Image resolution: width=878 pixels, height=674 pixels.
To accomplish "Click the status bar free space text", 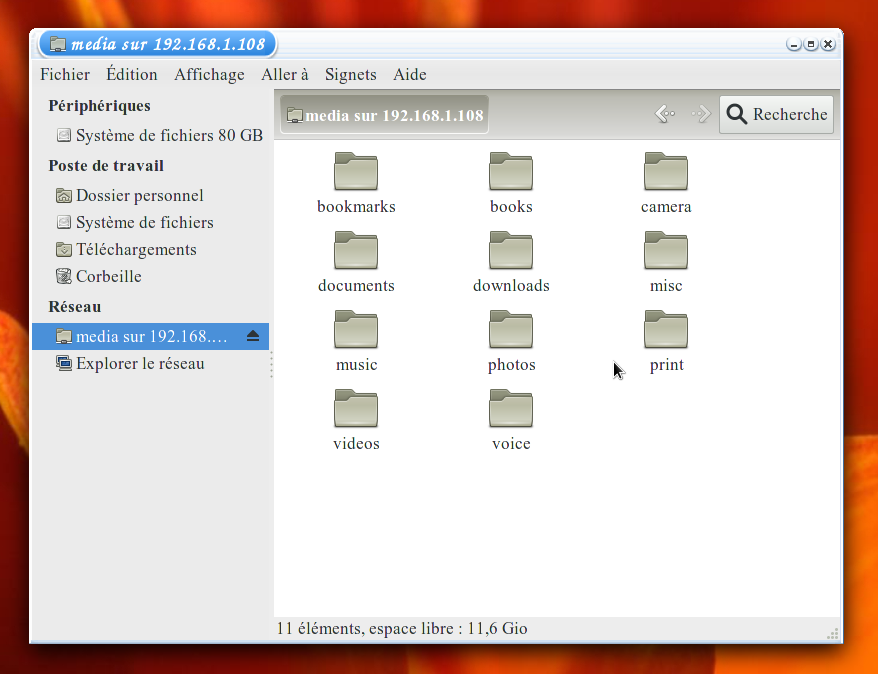I will (x=401, y=629).
